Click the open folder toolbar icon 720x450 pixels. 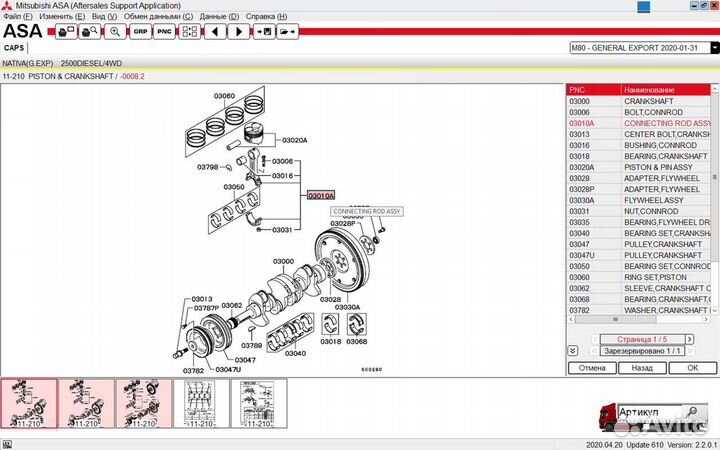287,32
